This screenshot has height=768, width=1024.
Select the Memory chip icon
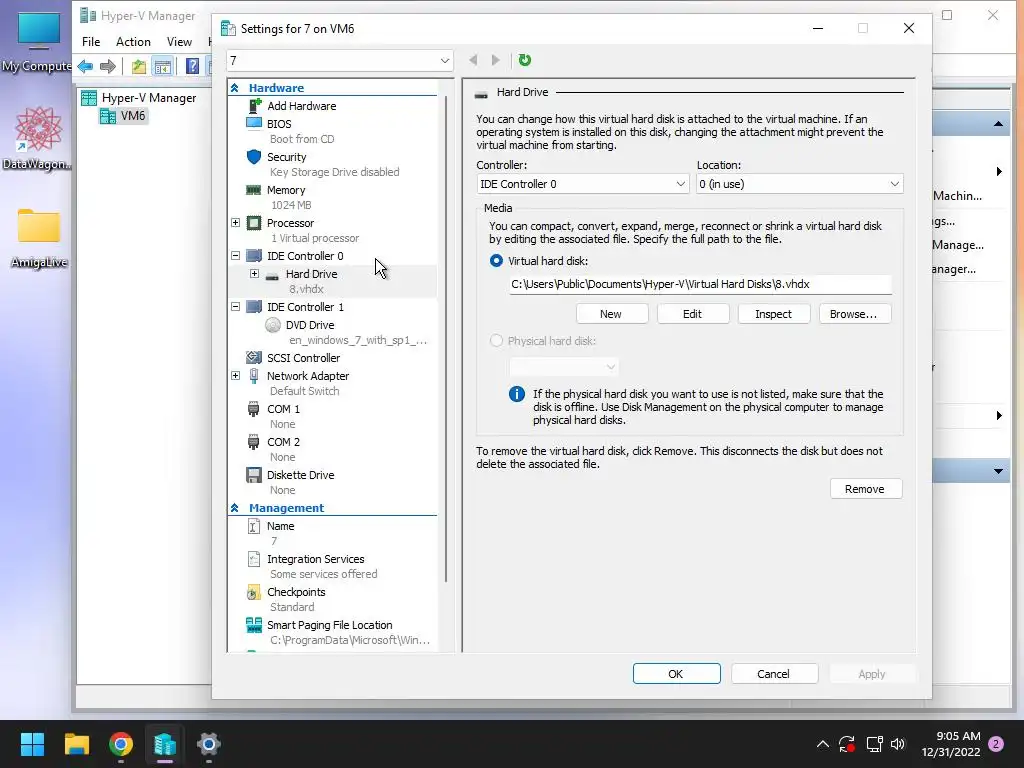coord(253,190)
